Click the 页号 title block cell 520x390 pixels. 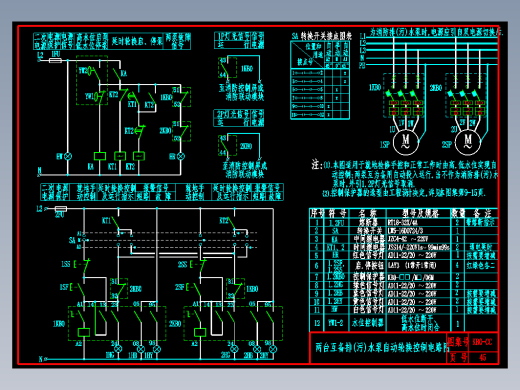(x=458, y=357)
